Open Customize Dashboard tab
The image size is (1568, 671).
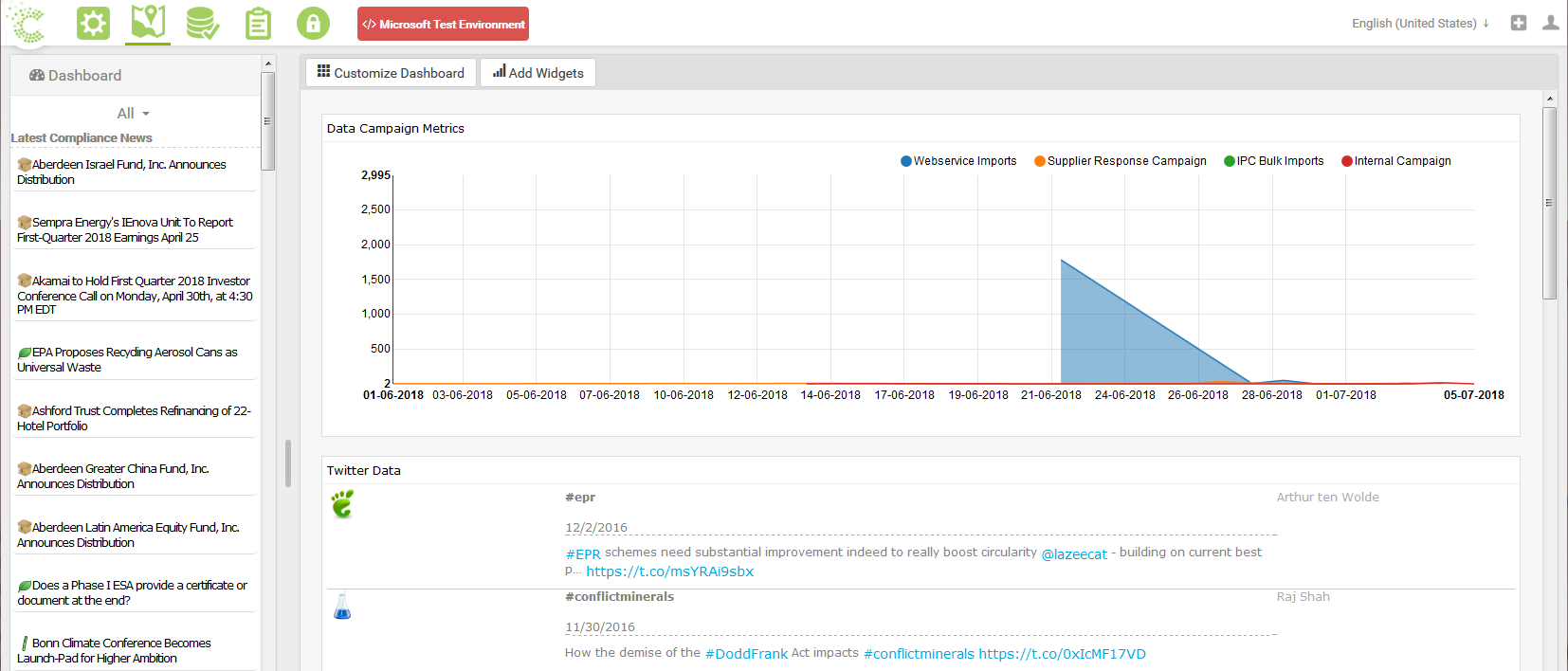point(391,73)
